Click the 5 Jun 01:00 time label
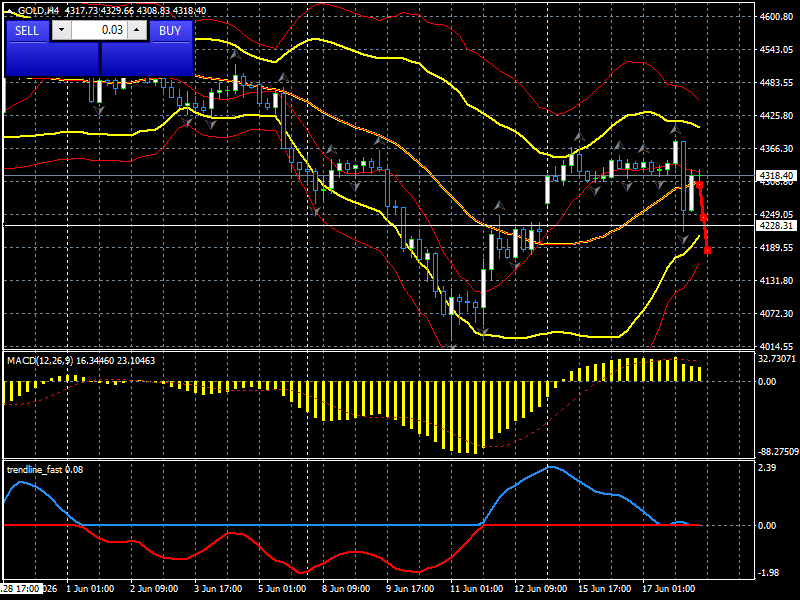This screenshot has height=600, width=800. click(x=282, y=589)
